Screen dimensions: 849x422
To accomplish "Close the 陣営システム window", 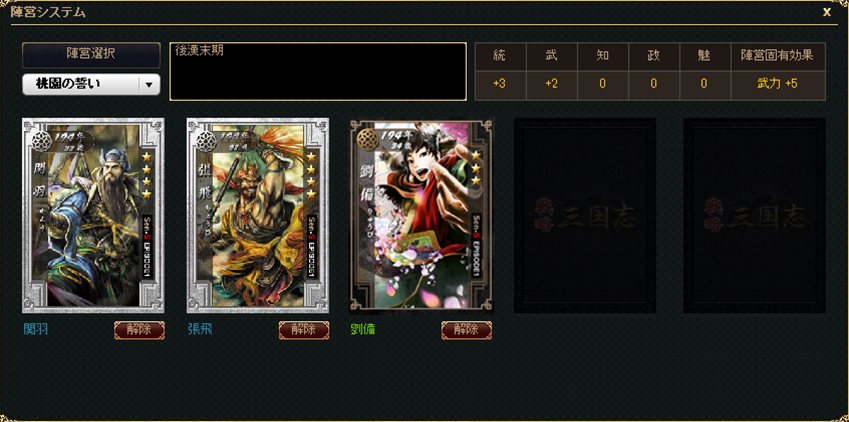I will pos(827,12).
